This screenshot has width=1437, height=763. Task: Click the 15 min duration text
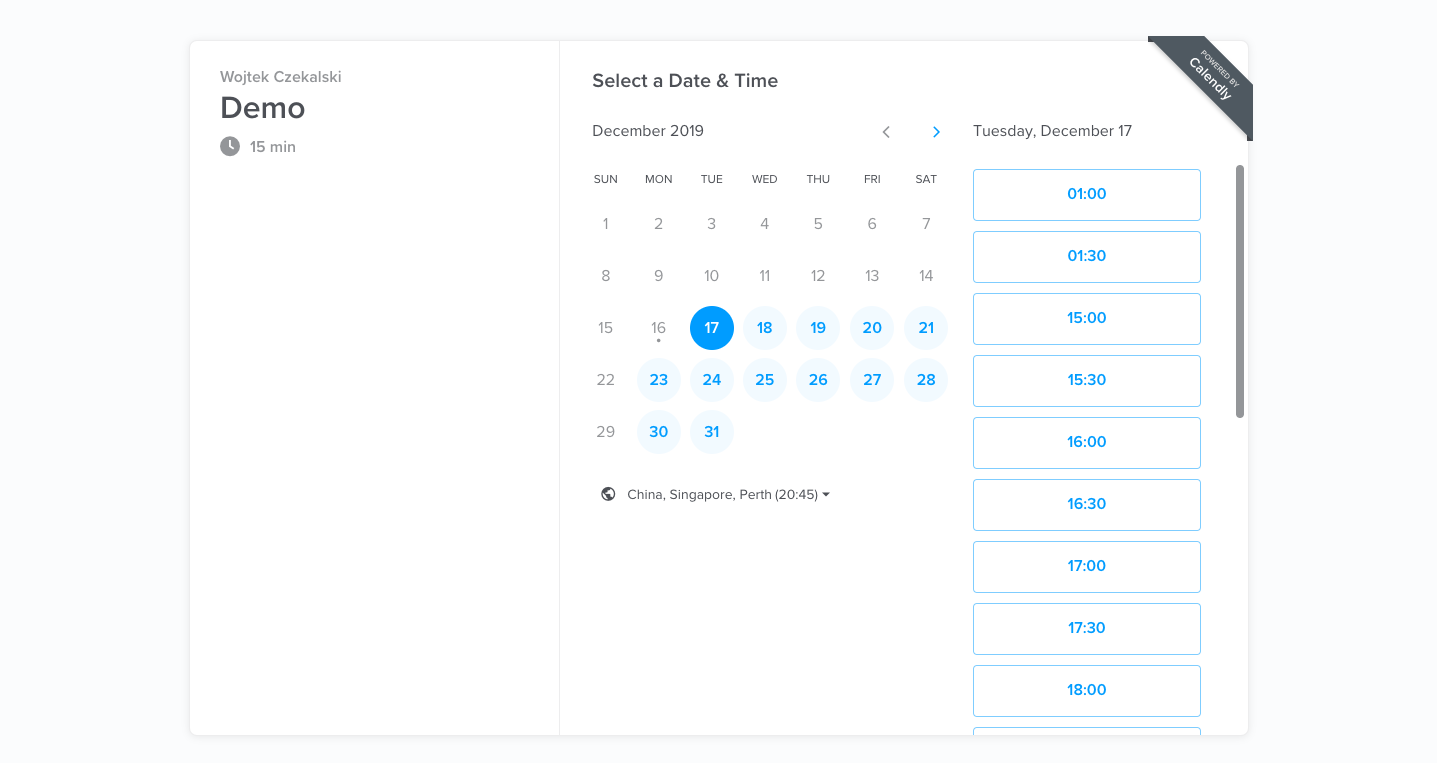[273, 147]
